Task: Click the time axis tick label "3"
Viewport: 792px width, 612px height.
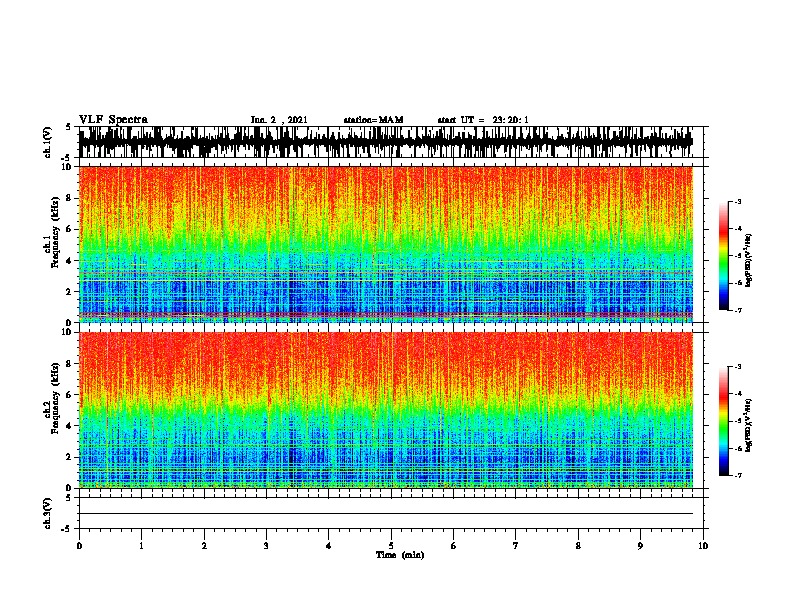Action: point(266,546)
